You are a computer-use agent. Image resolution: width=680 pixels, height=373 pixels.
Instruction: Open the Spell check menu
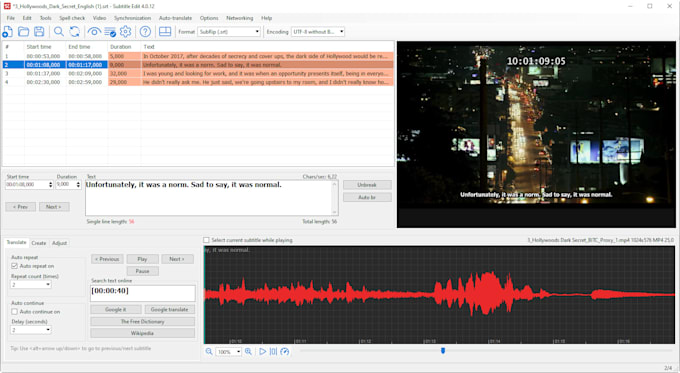tap(72, 18)
